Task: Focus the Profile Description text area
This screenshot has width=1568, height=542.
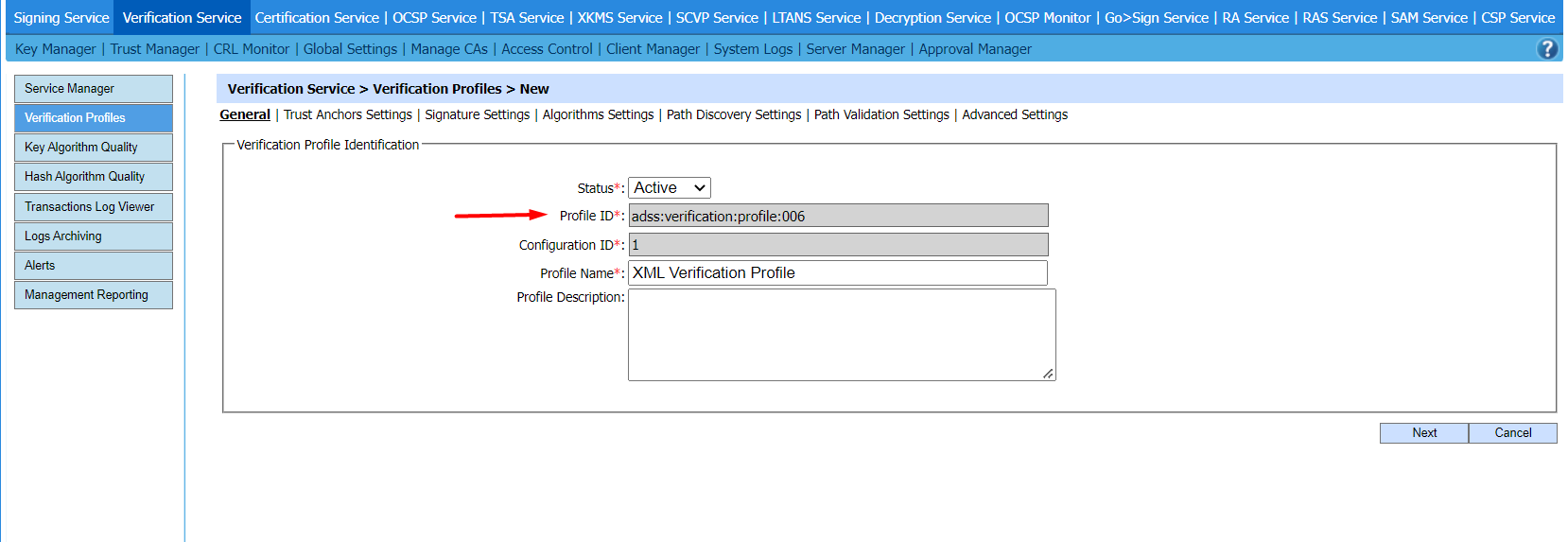Action: (x=841, y=335)
